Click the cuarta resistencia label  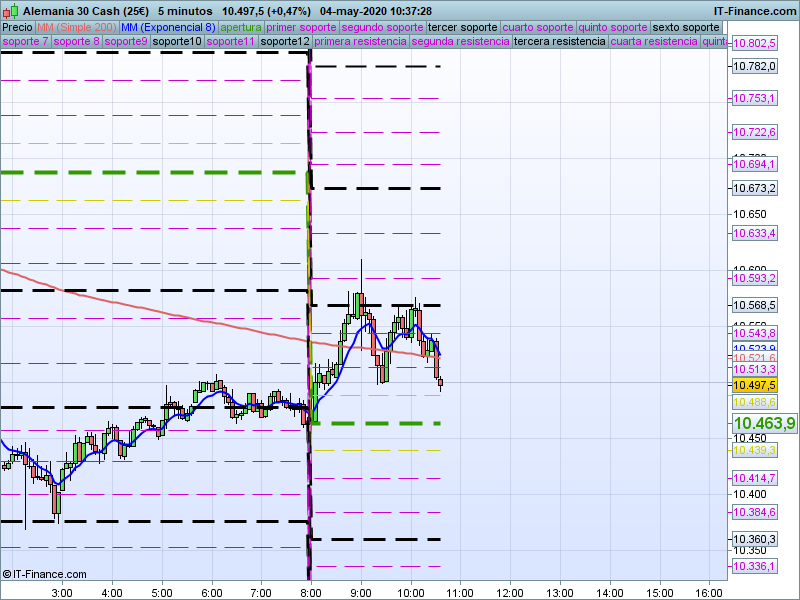click(x=654, y=41)
